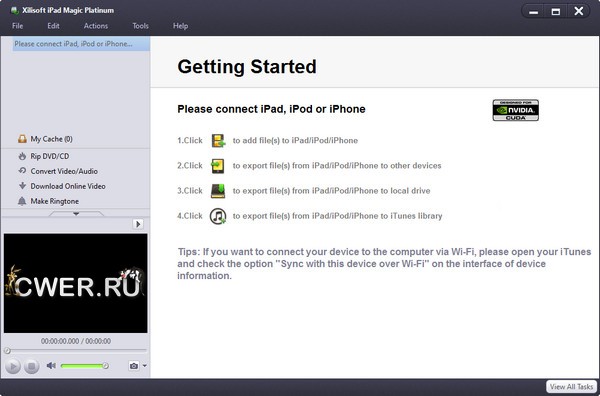This screenshot has width=600, height=396.
Task: Adjust the green volume slider
Action: pyautogui.click(x=84, y=366)
